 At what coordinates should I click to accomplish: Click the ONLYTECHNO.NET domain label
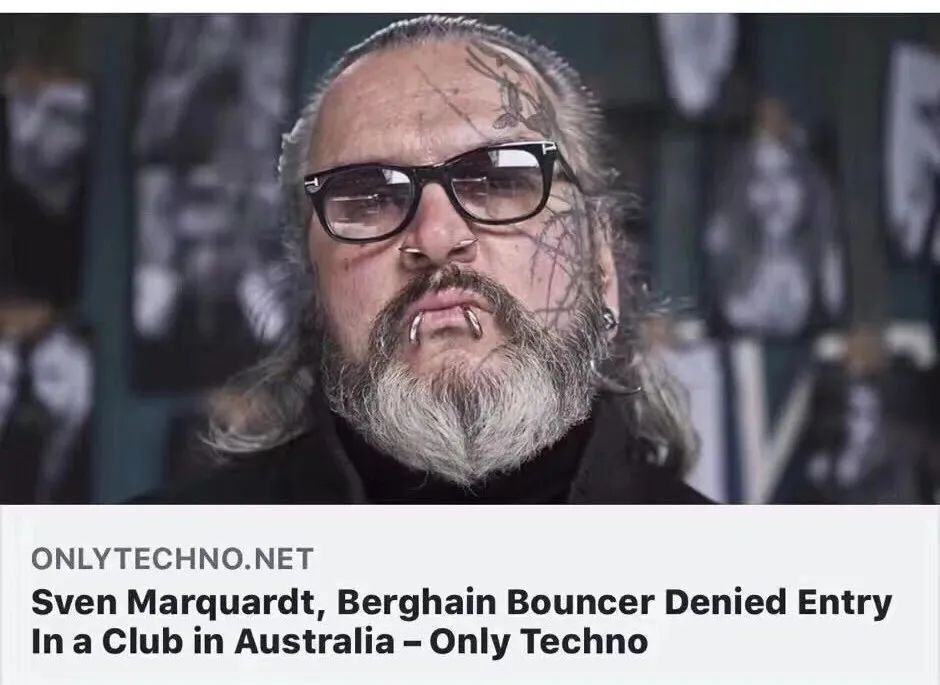point(172,559)
